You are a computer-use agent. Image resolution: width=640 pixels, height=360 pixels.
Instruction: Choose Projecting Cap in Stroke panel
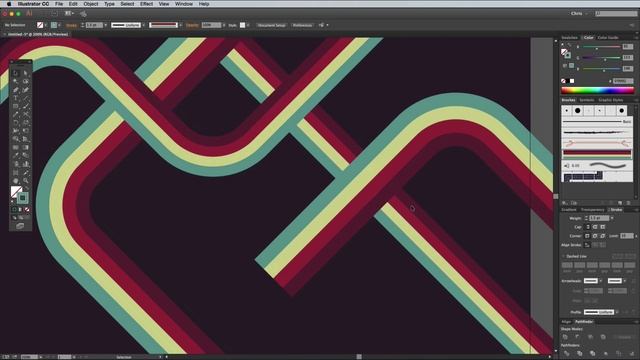(x=602, y=227)
